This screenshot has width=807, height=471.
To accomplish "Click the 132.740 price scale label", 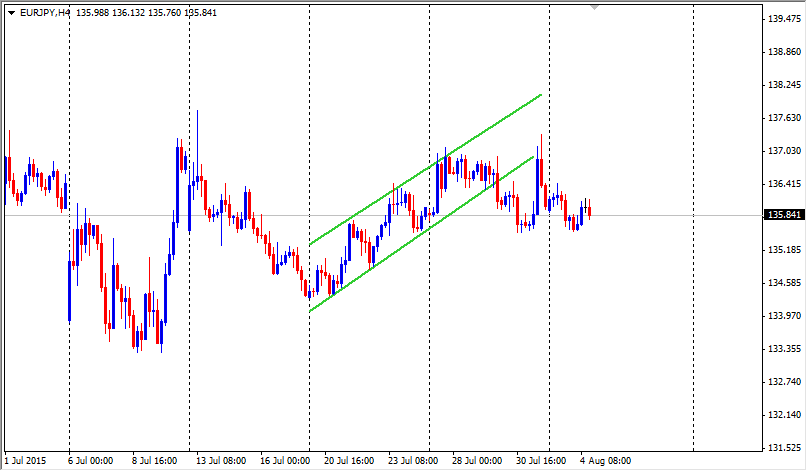I will click(x=784, y=382).
